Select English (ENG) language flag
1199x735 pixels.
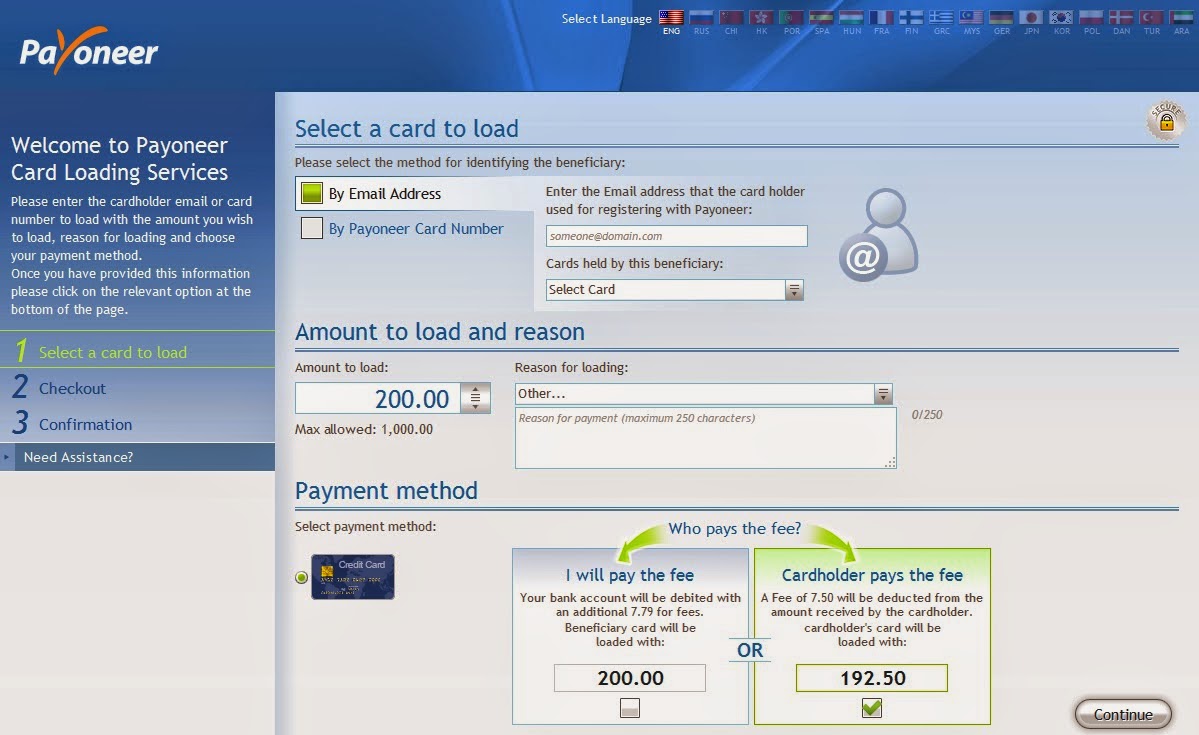pyautogui.click(x=671, y=18)
